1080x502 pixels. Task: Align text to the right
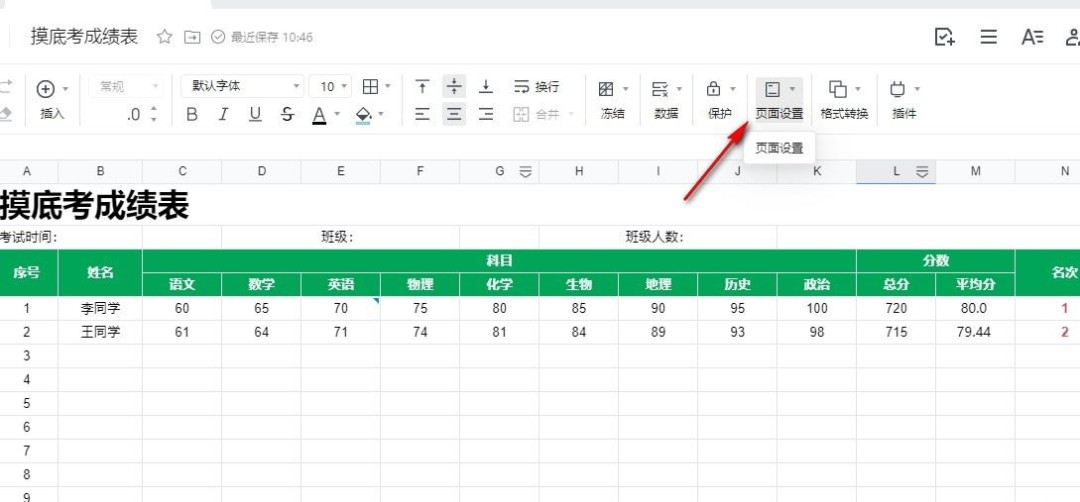(486, 114)
